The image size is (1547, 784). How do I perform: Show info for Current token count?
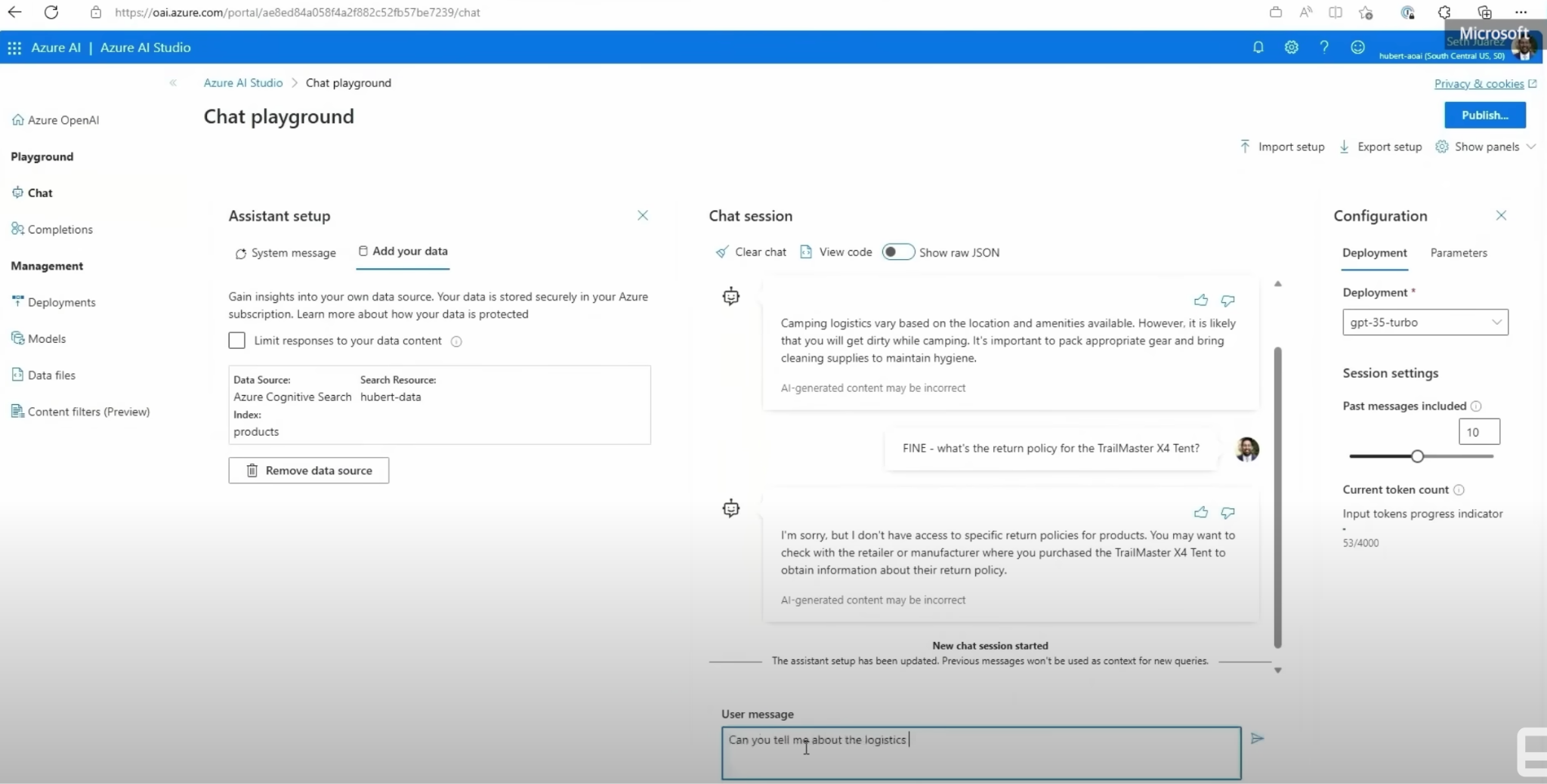click(1459, 490)
